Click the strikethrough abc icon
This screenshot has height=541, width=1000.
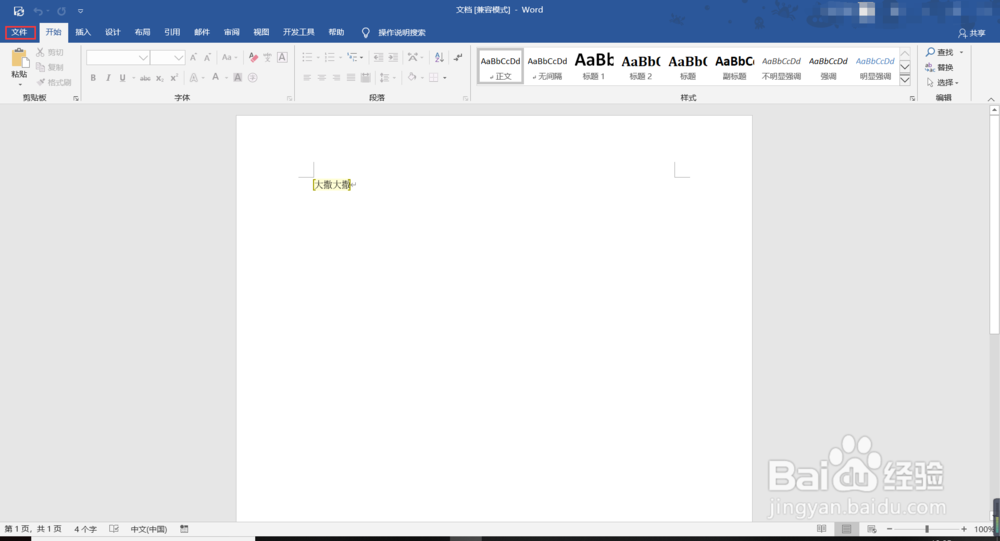145,78
